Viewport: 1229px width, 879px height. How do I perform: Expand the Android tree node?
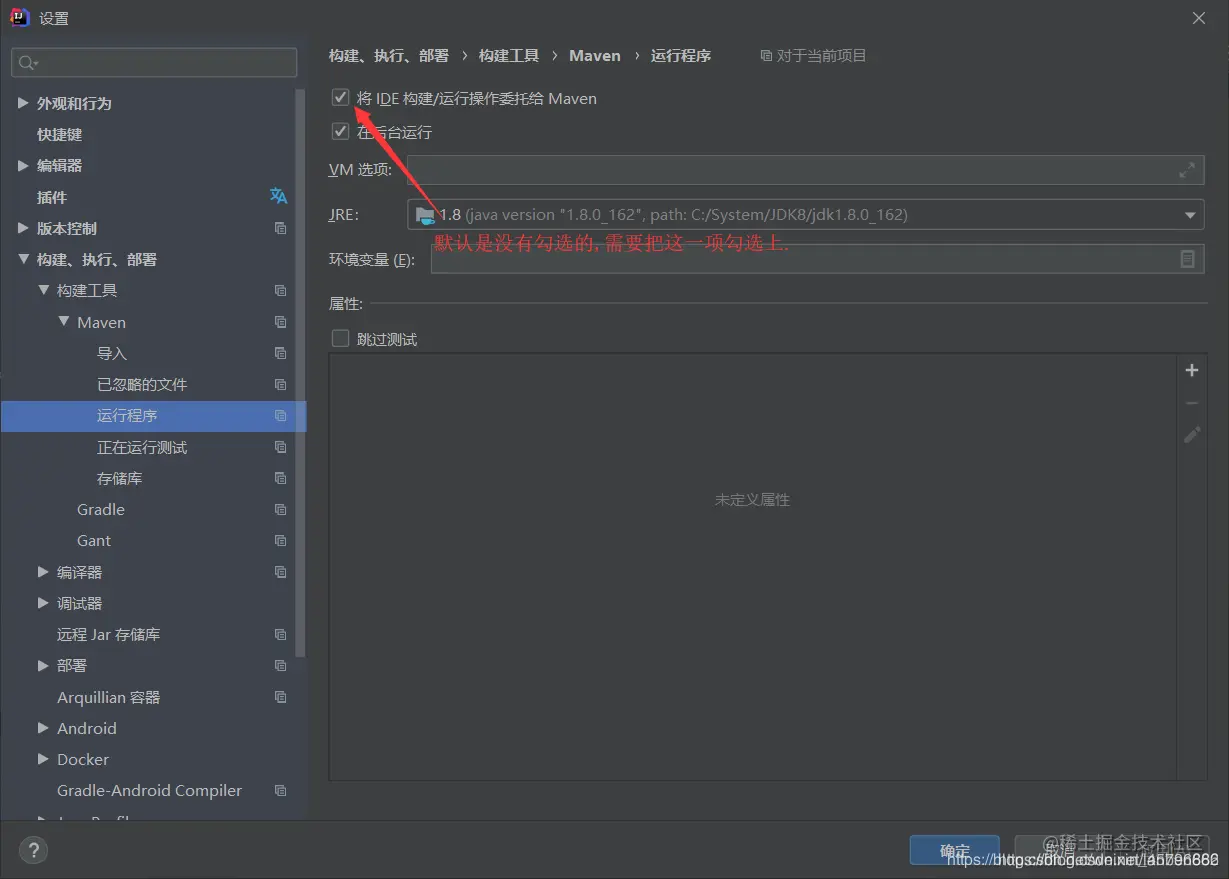[x=43, y=728]
